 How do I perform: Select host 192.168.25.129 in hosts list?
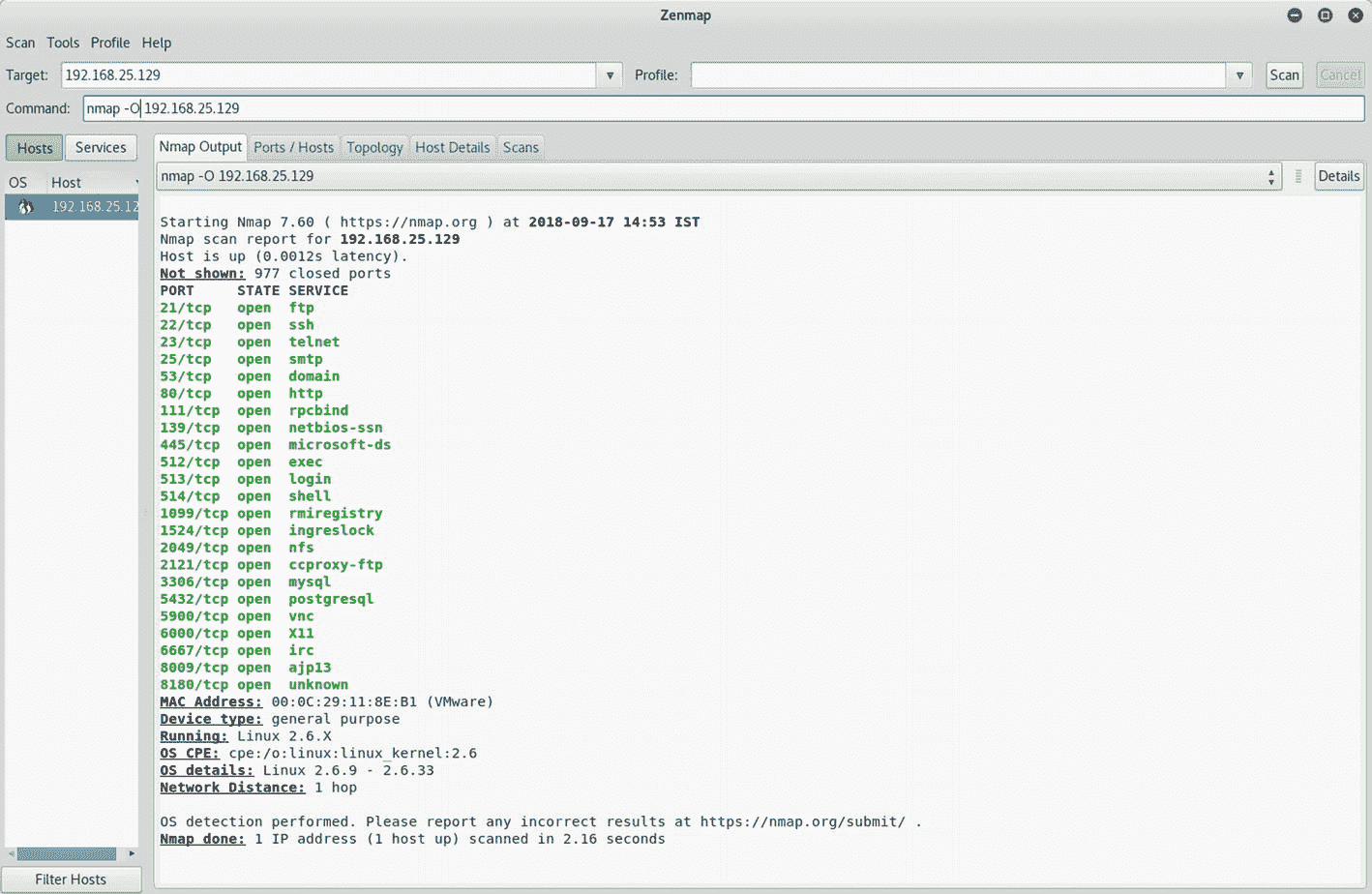coord(73,207)
